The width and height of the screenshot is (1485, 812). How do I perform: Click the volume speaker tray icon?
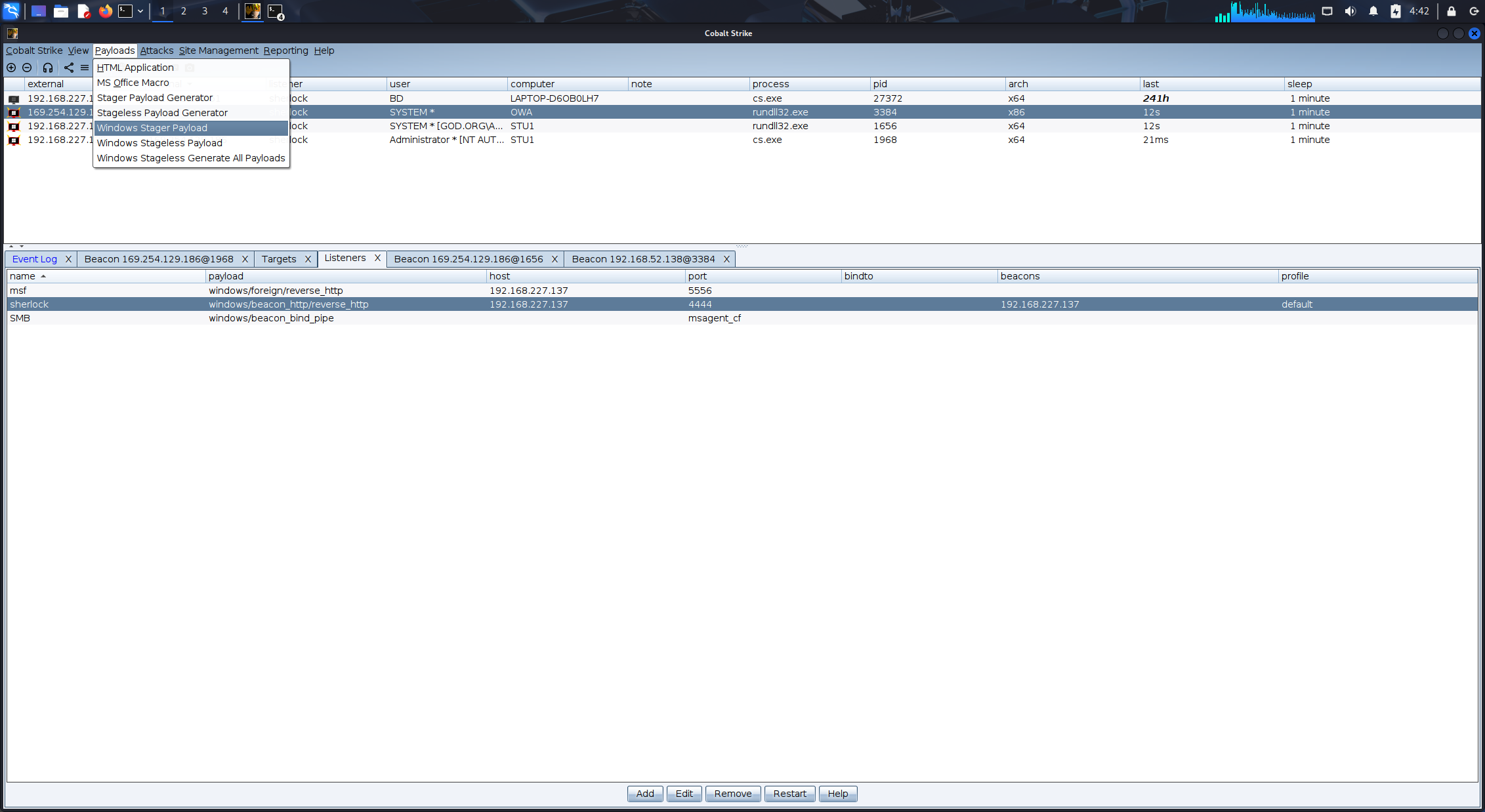pos(1350,11)
